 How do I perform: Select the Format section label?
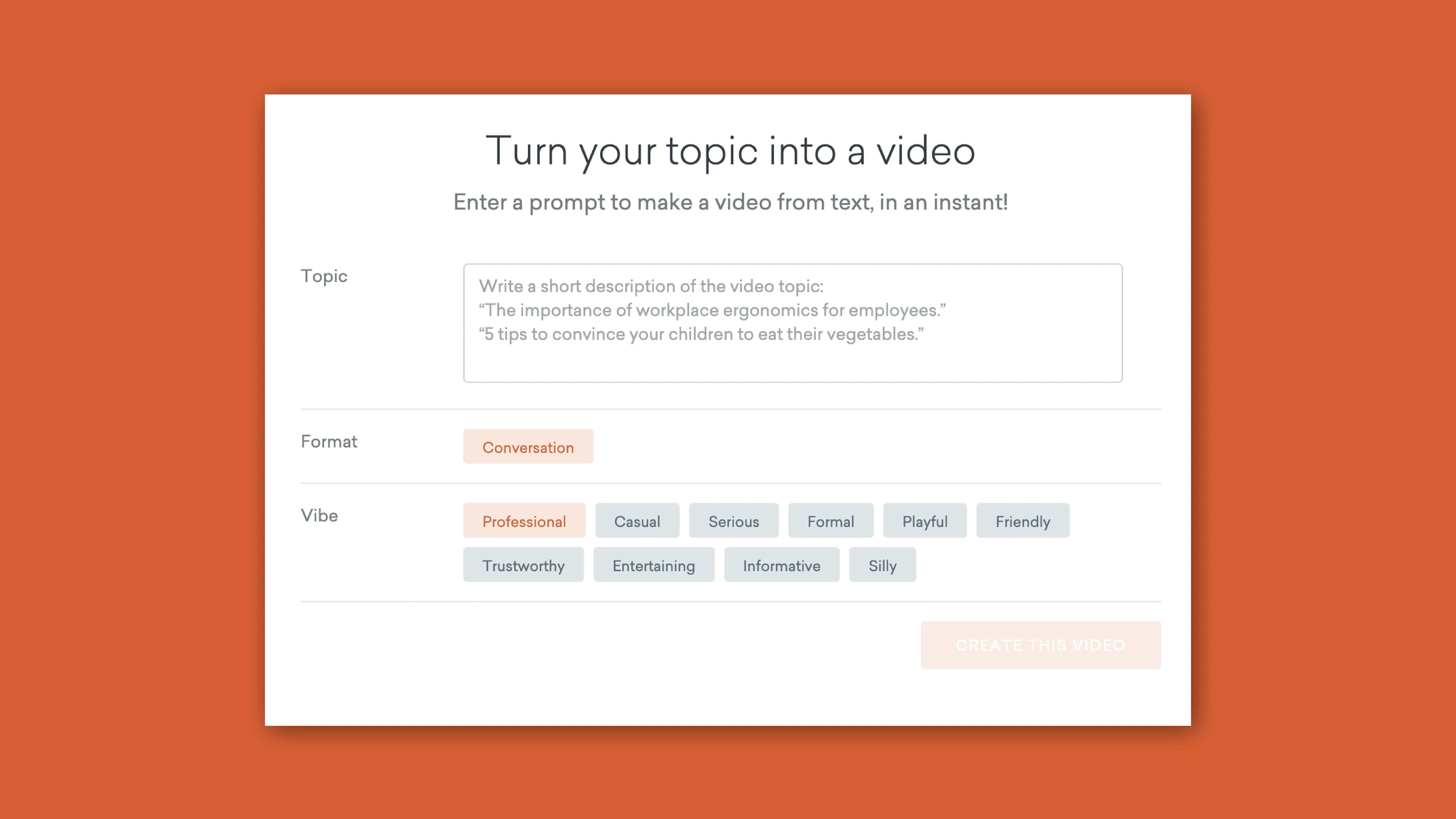click(x=329, y=441)
